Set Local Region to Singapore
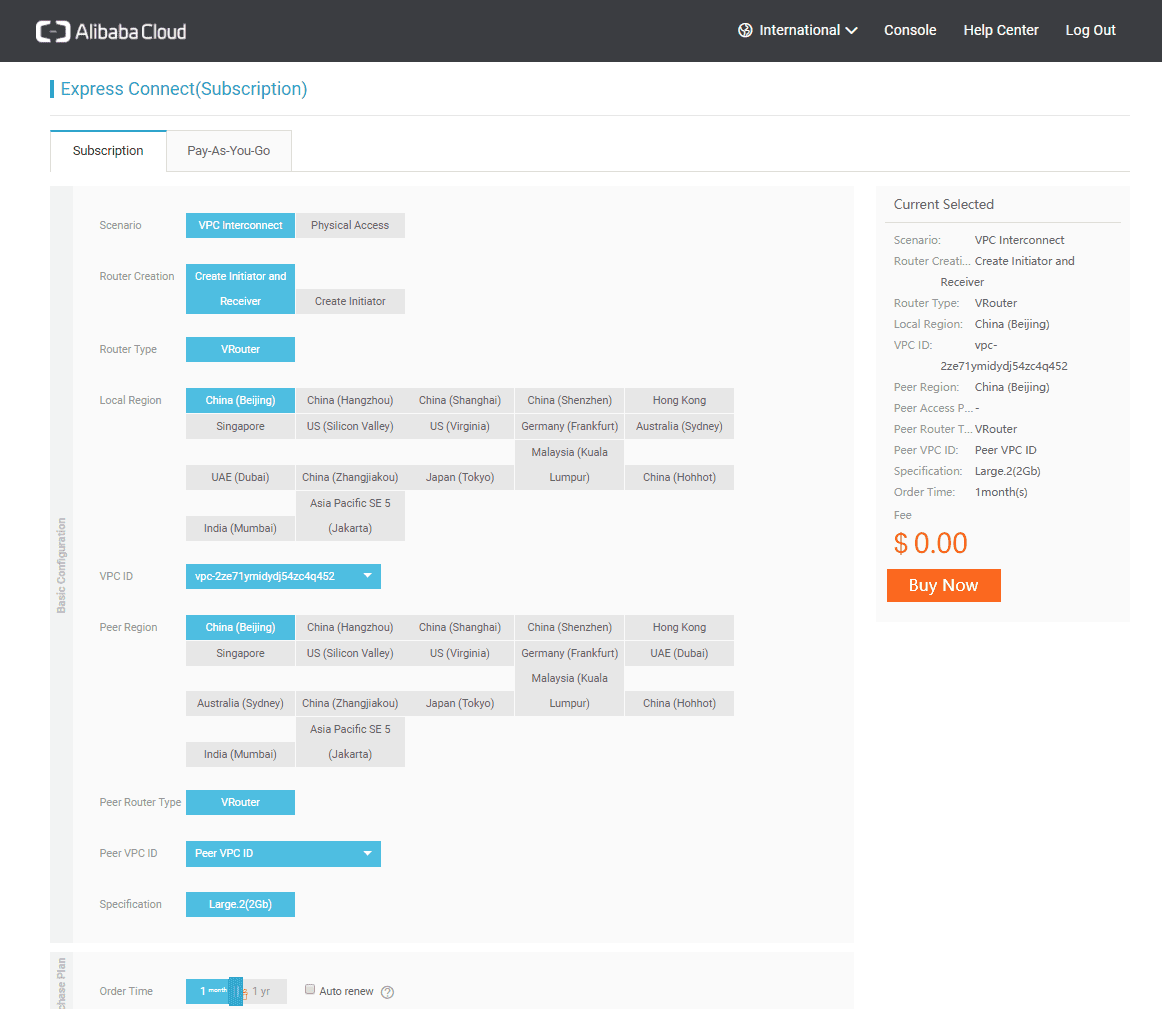The width and height of the screenshot is (1162, 1009). [x=240, y=427]
